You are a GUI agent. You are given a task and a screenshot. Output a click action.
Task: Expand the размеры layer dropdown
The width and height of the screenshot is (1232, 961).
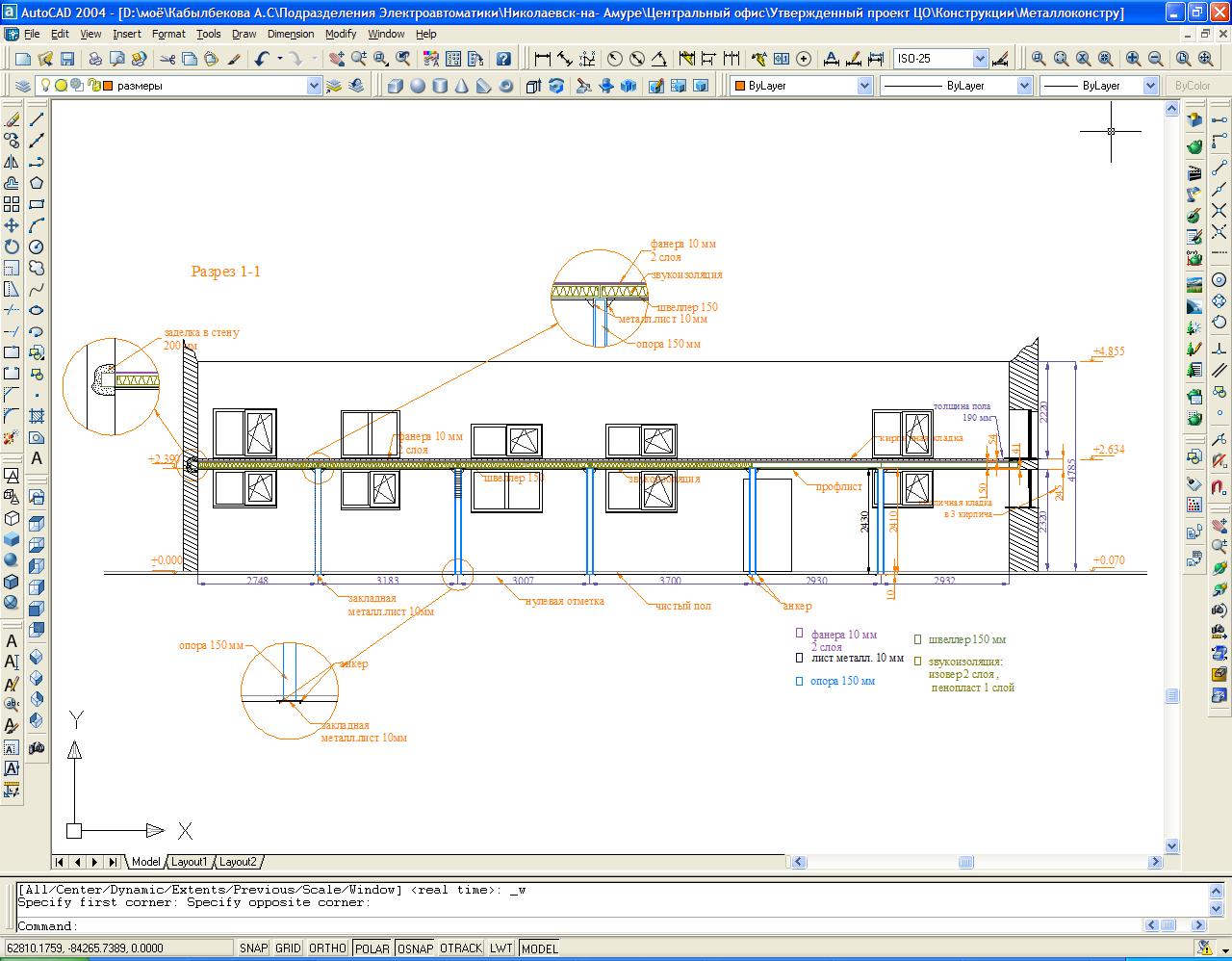(x=314, y=86)
